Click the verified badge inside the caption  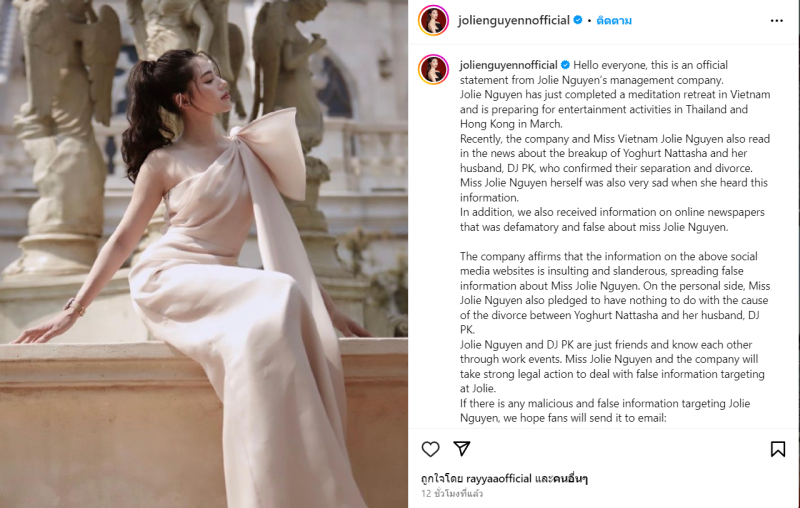click(x=565, y=65)
